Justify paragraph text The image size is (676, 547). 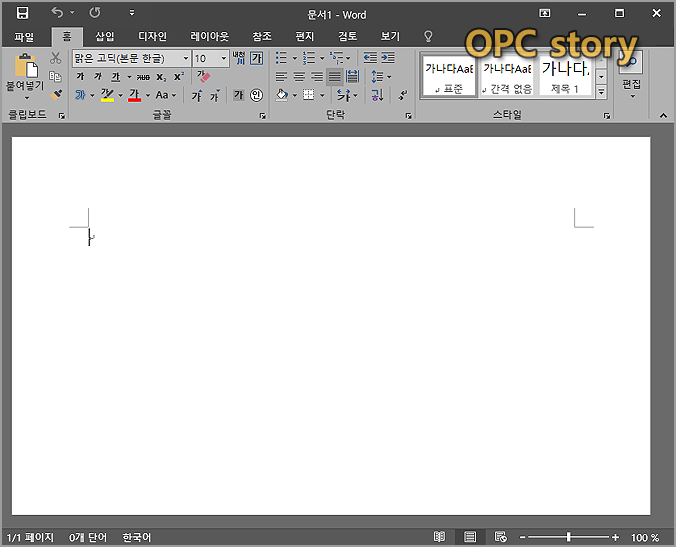[335, 77]
